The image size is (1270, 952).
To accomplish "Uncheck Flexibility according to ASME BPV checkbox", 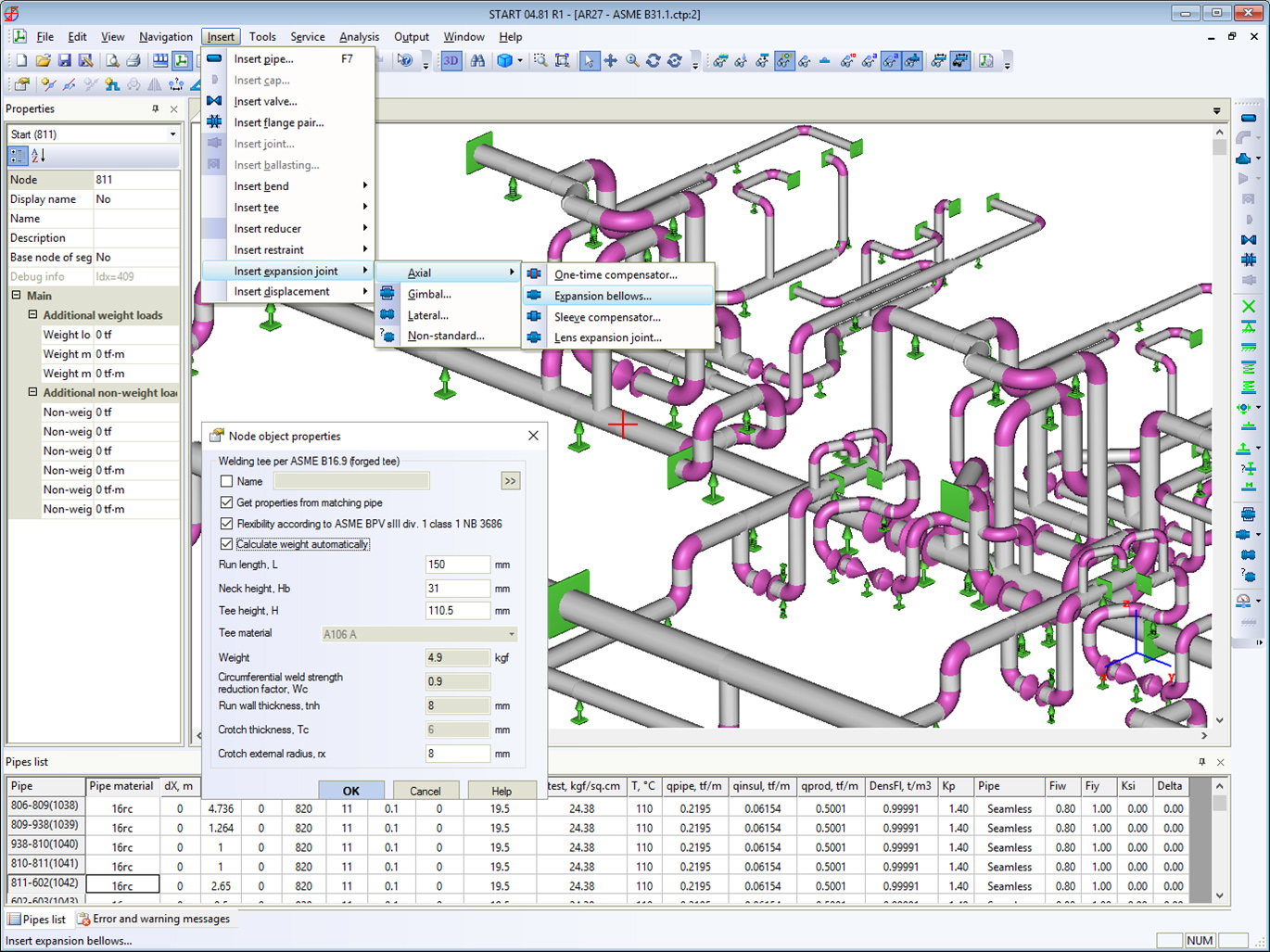I will pos(226,524).
